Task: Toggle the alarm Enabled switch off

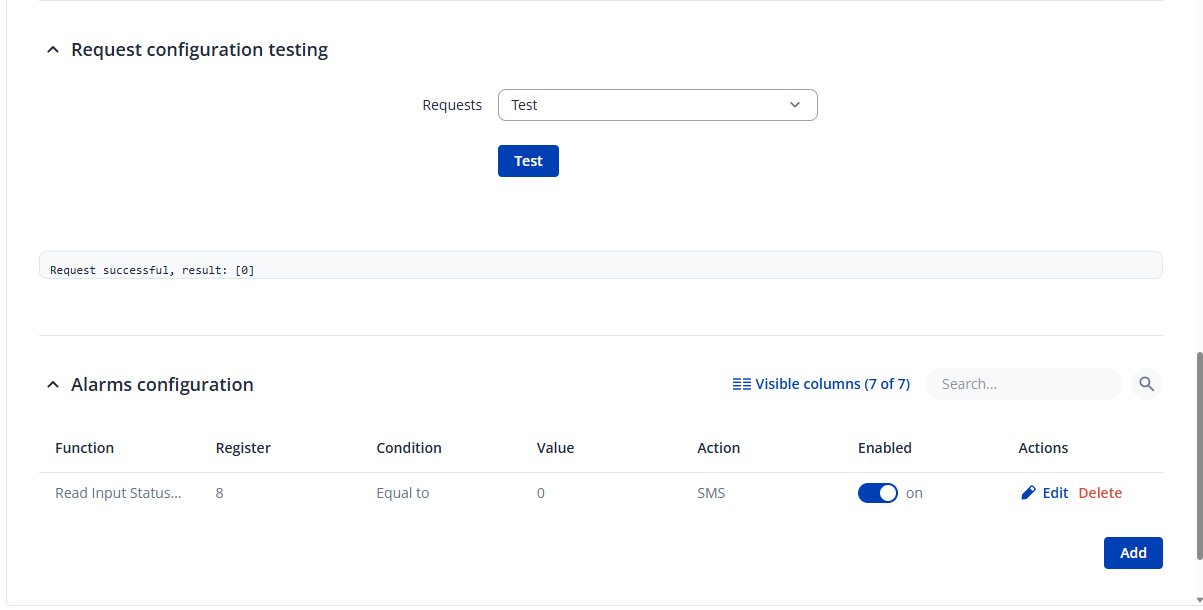Action: pyautogui.click(x=877, y=493)
